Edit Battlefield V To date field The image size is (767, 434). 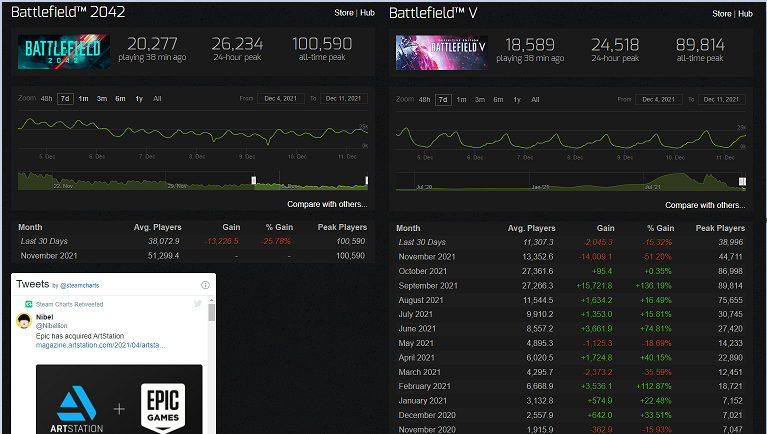point(722,99)
